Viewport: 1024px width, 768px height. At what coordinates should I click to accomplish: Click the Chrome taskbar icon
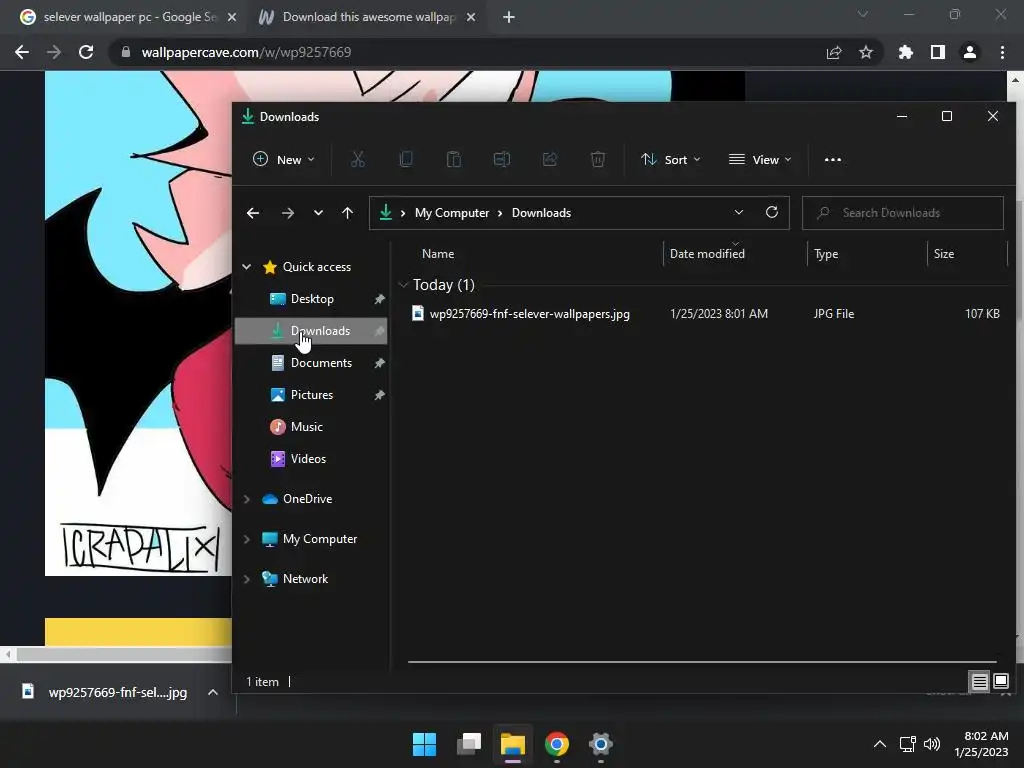[557, 744]
